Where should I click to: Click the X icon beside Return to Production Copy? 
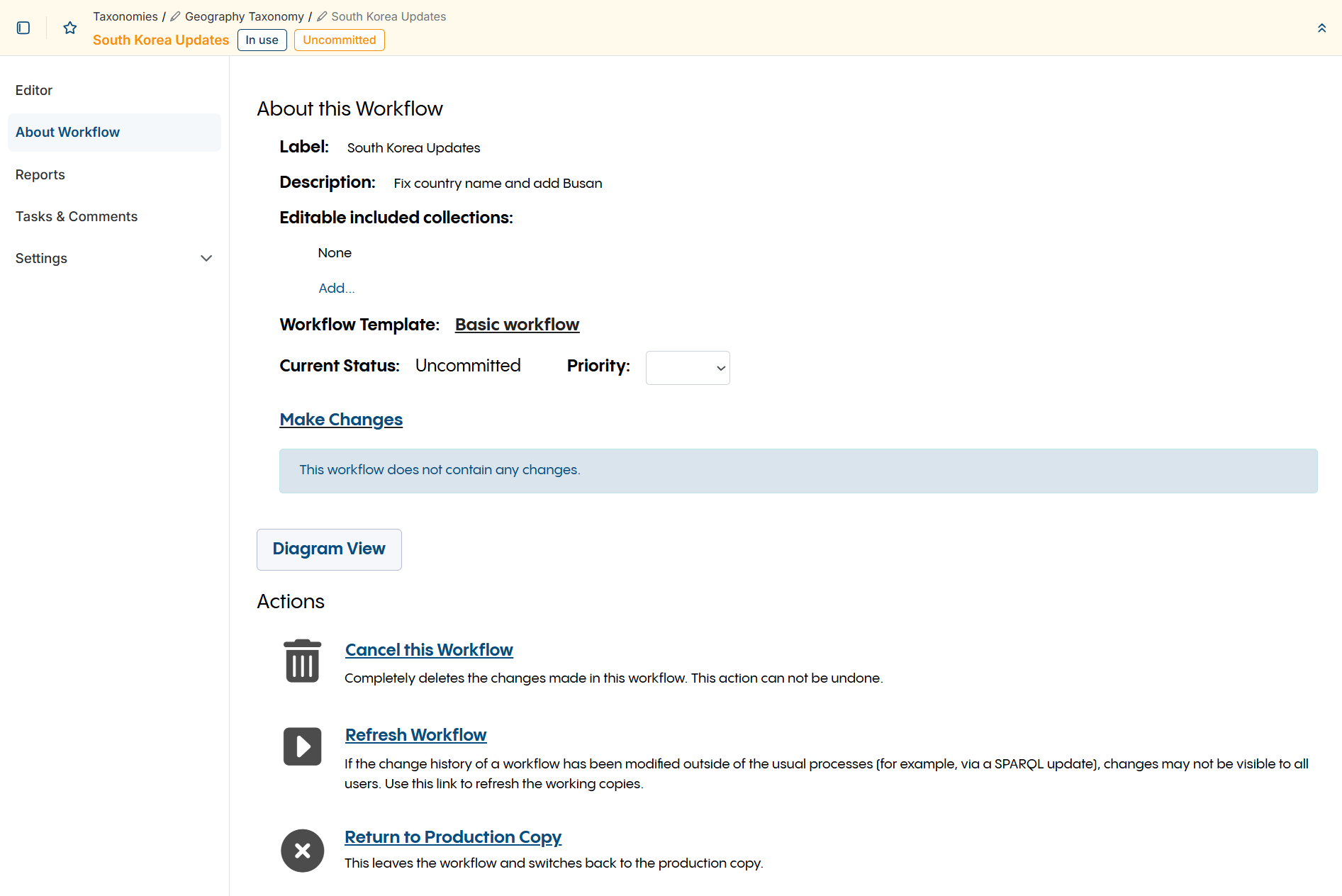[x=302, y=850]
